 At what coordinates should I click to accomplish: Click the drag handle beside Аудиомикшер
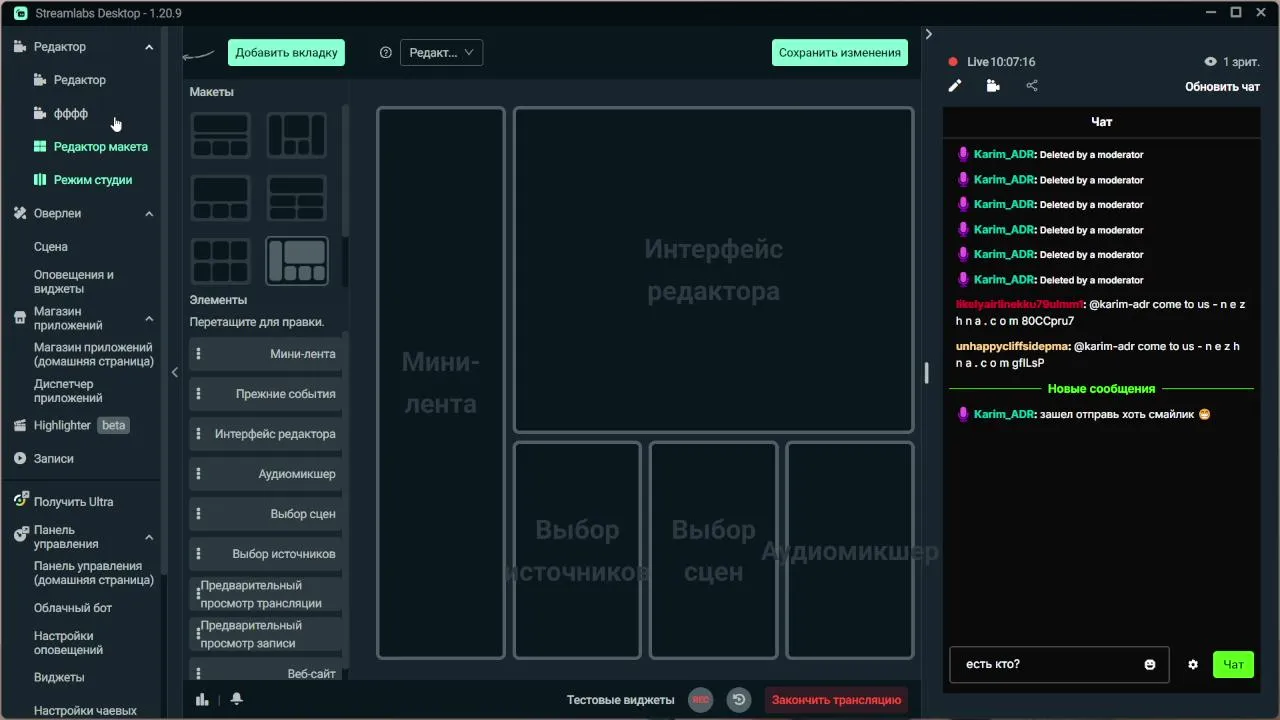click(x=199, y=474)
